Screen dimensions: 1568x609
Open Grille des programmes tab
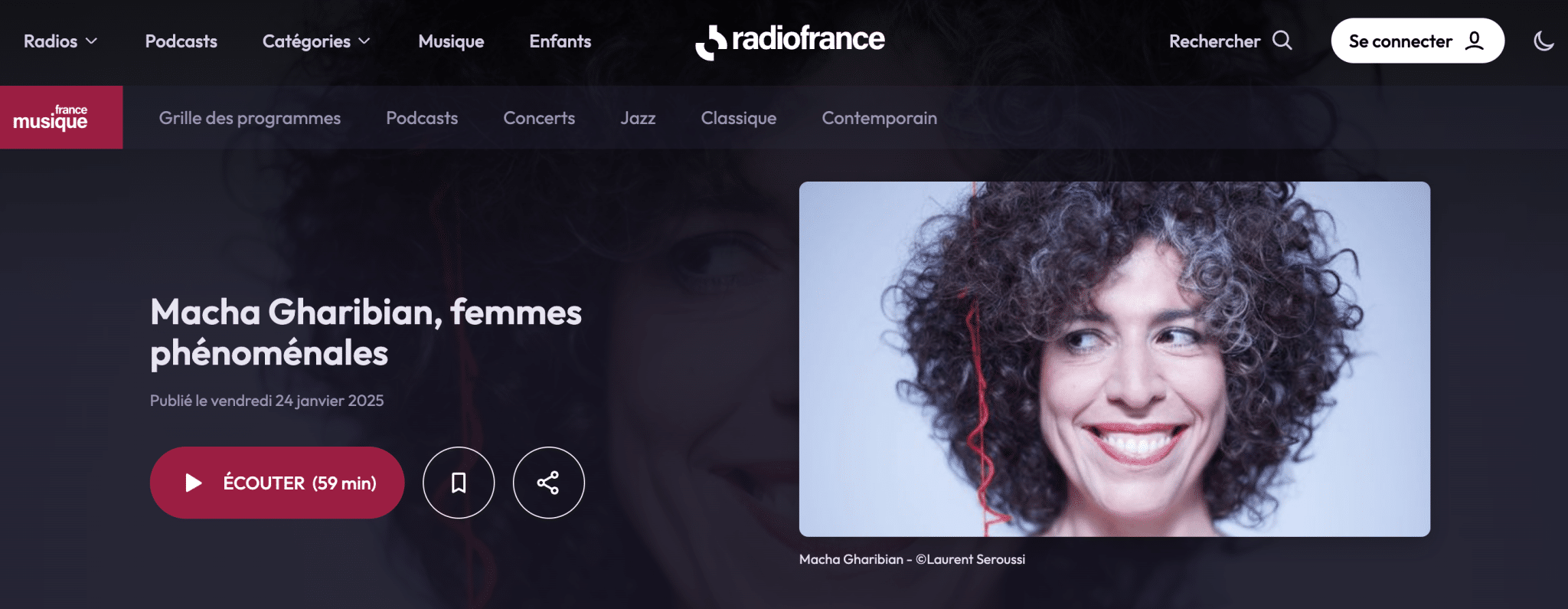pos(250,118)
